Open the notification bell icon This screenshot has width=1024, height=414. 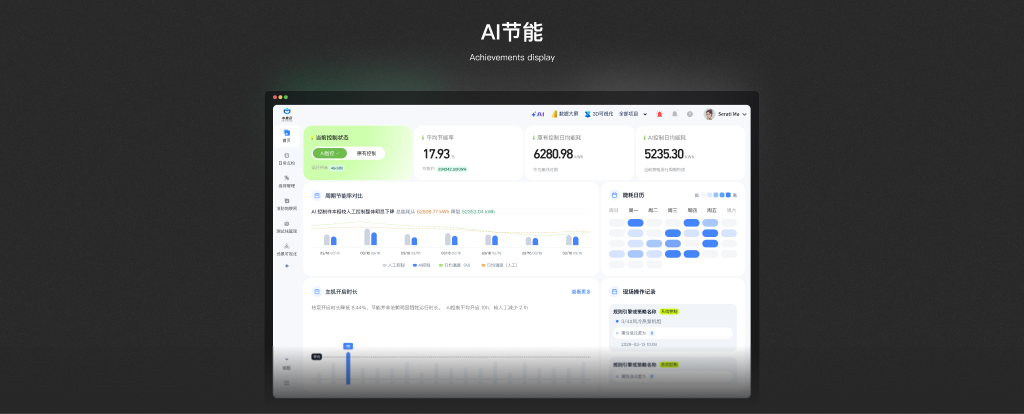coord(675,114)
